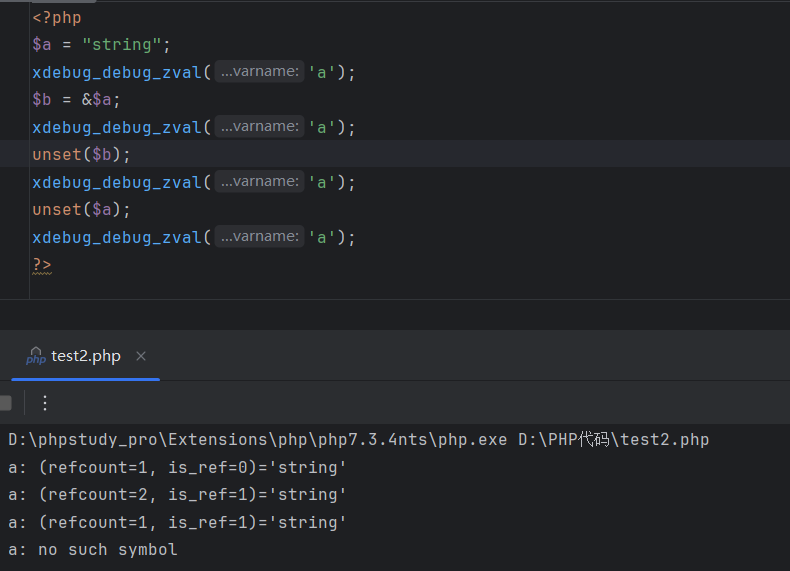Click the D:\PHP代码\test2.php path in console

pos(613,440)
